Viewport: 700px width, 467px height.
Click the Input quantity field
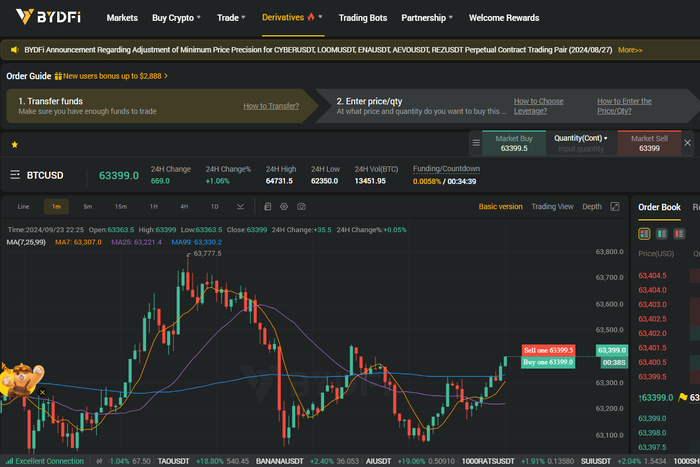click(x=581, y=149)
